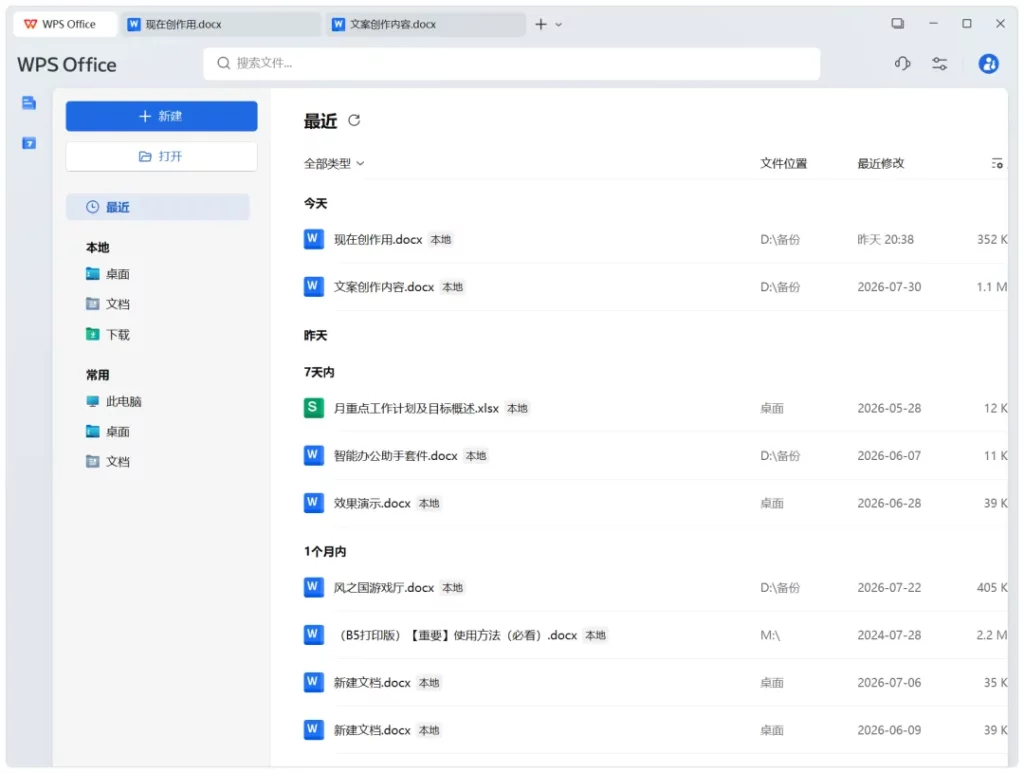The width and height of the screenshot is (1024, 773).
Task: Toggle the window display mode icon
Action: 898,24
